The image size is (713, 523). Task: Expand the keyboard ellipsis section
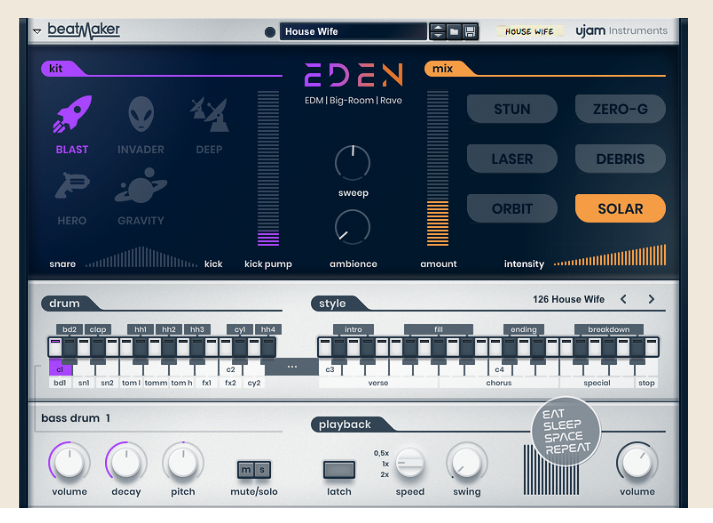pyautogui.click(x=292, y=367)
